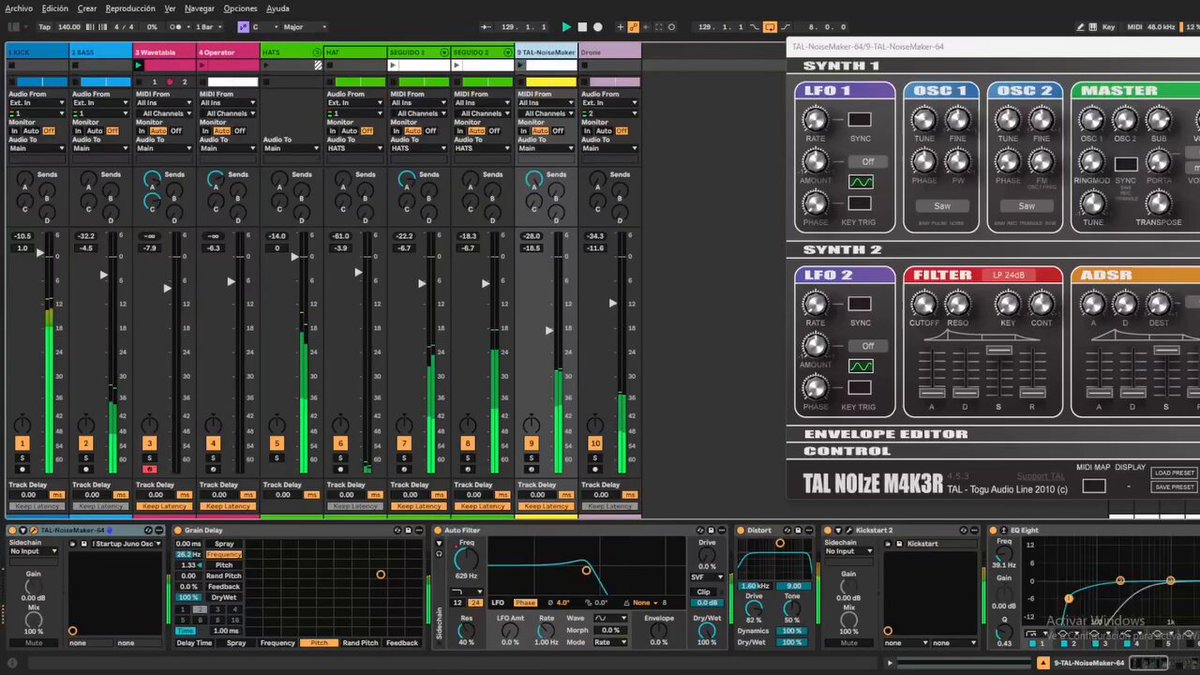The width and height of the screenshot is (1200, 675).
Task: Open the Major scale dropdown
Action: (303, 27)
